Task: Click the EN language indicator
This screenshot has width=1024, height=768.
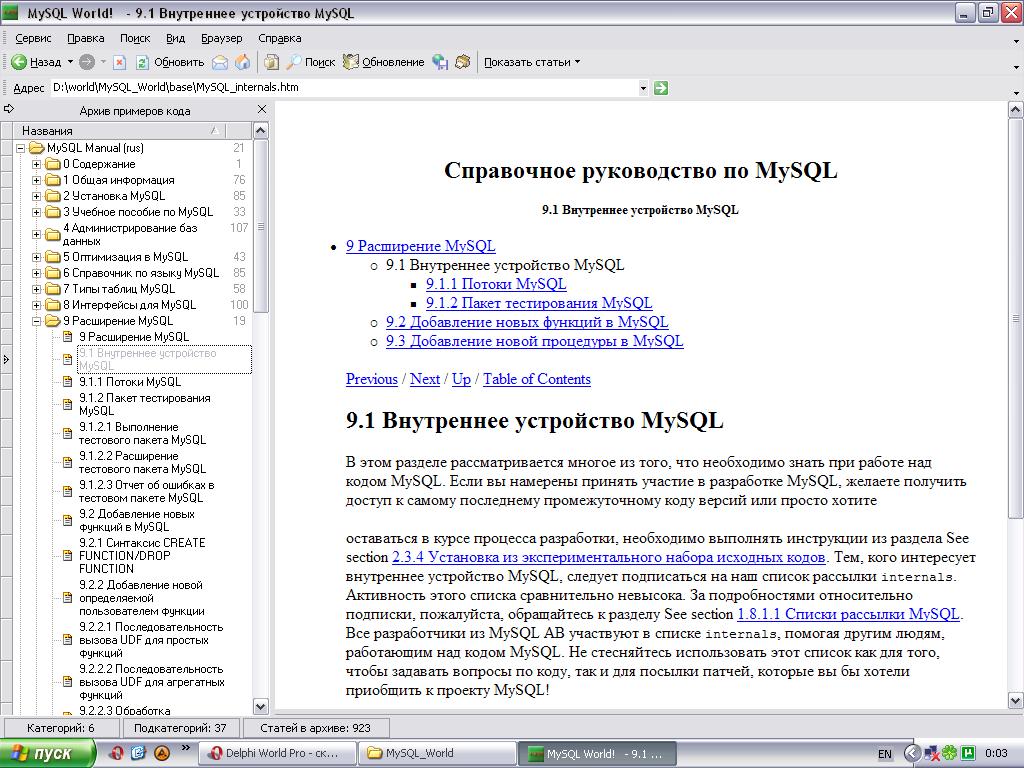Action: pos(885,754)
